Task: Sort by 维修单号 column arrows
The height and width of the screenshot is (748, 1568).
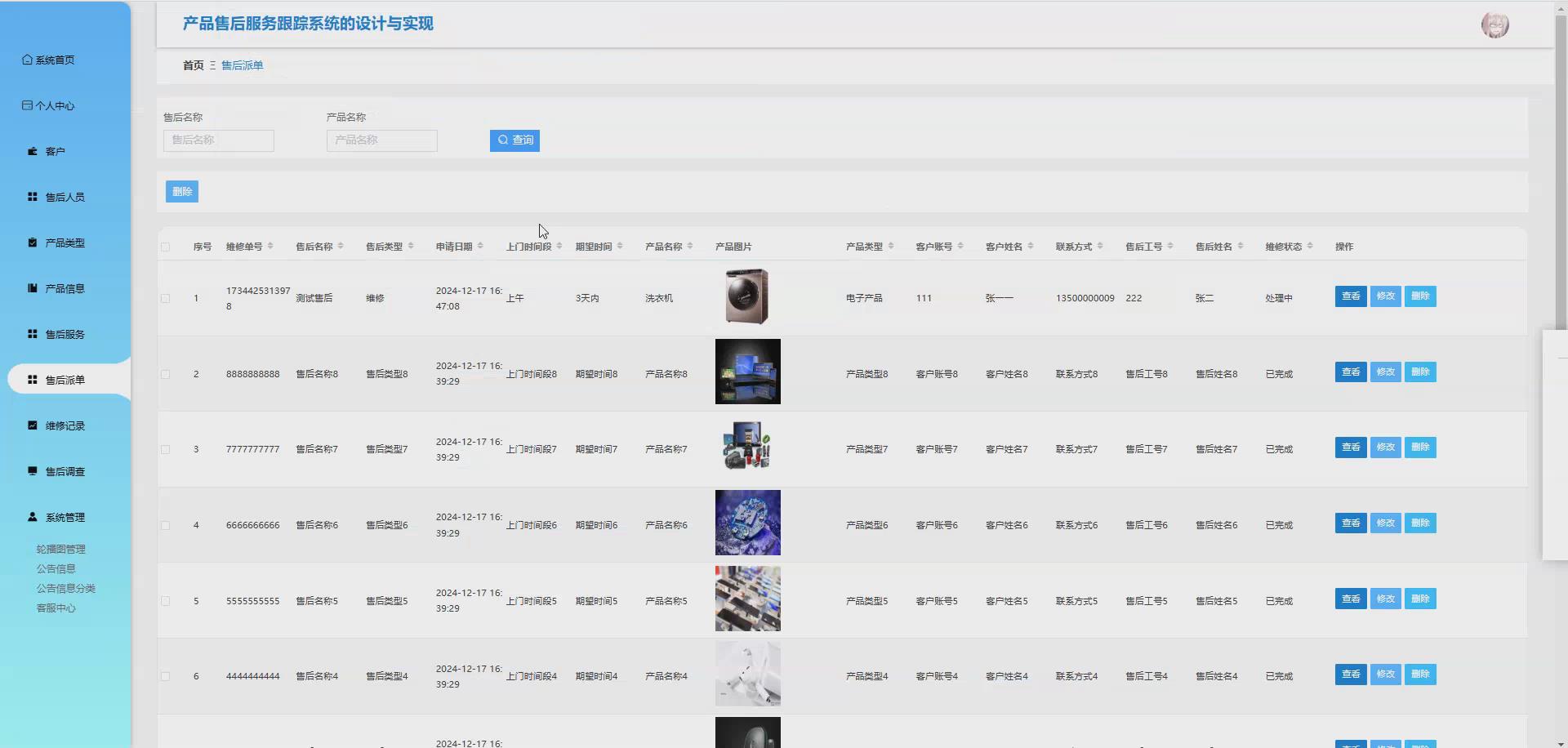Action: [x=270, y=246]
